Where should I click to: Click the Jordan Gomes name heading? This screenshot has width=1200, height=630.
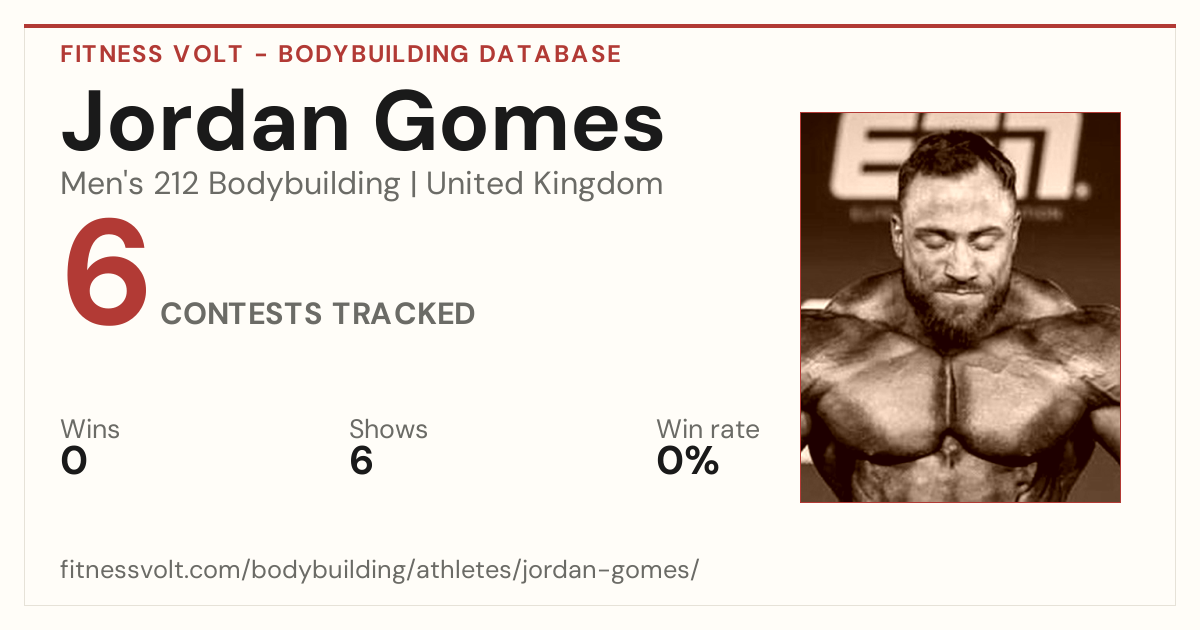(x=362, y=122)
